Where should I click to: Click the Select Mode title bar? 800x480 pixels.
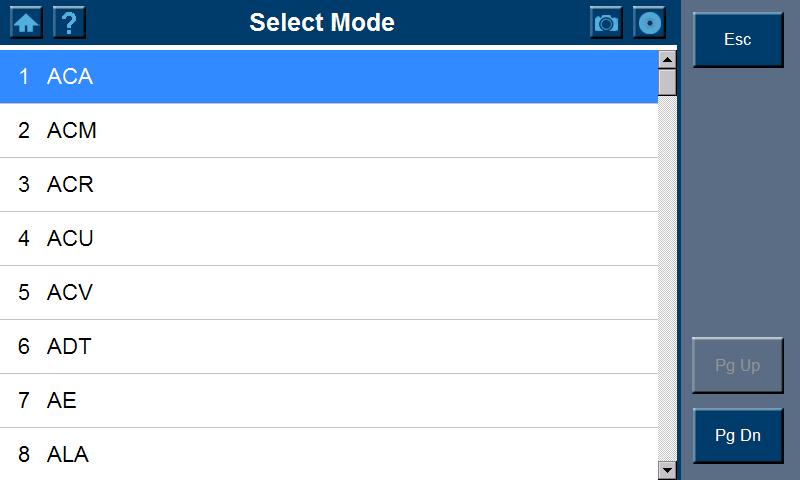[x=322, y=22]
